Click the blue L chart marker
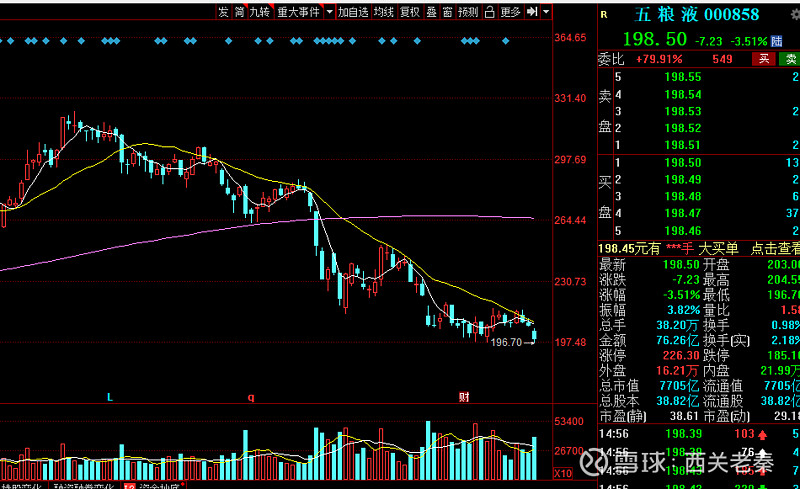The height and width of the screenshot is (489, 800). pyautogui.click(x=110, y=397)
